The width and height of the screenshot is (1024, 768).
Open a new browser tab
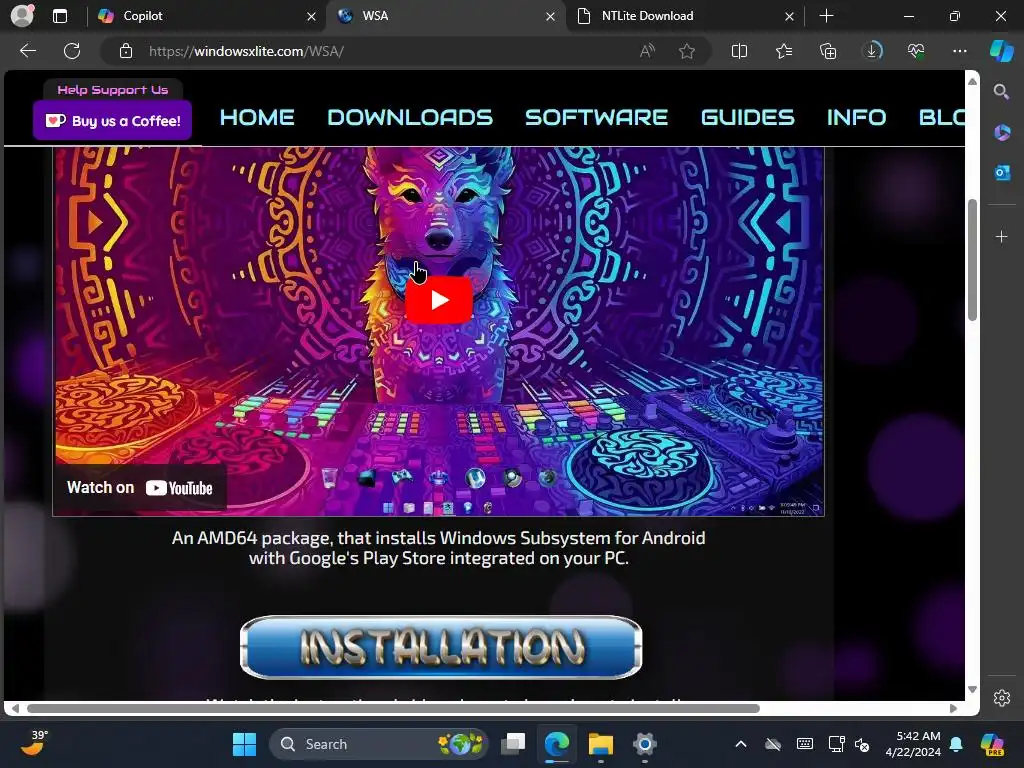point(826,16)
